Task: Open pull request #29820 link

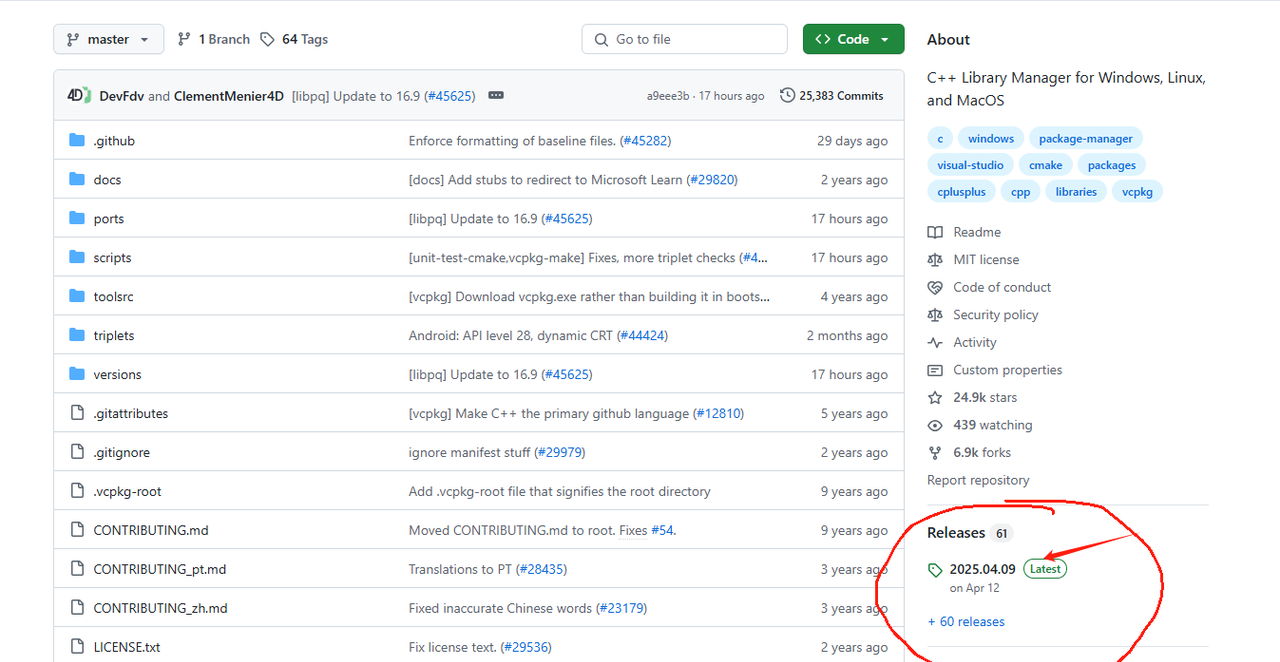Action: pos(712,180)
